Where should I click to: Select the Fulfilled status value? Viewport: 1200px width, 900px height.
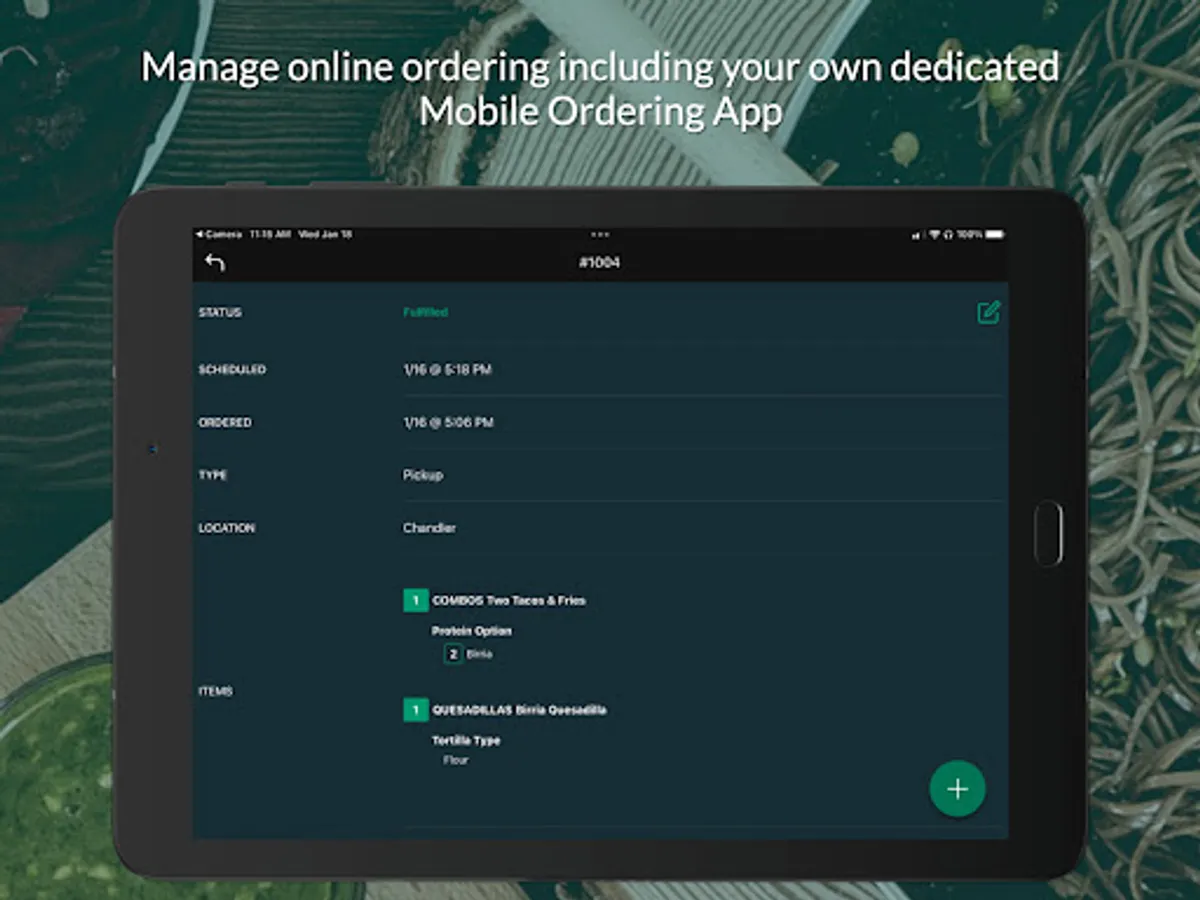pos(425,312)
